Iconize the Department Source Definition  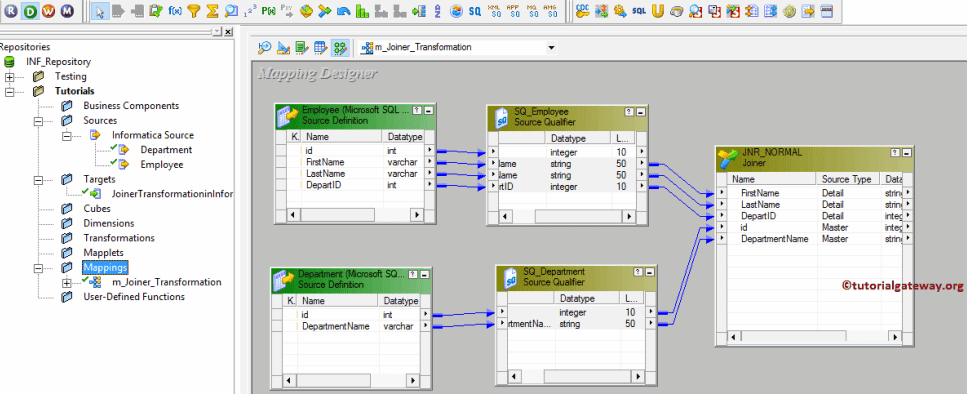424,274
